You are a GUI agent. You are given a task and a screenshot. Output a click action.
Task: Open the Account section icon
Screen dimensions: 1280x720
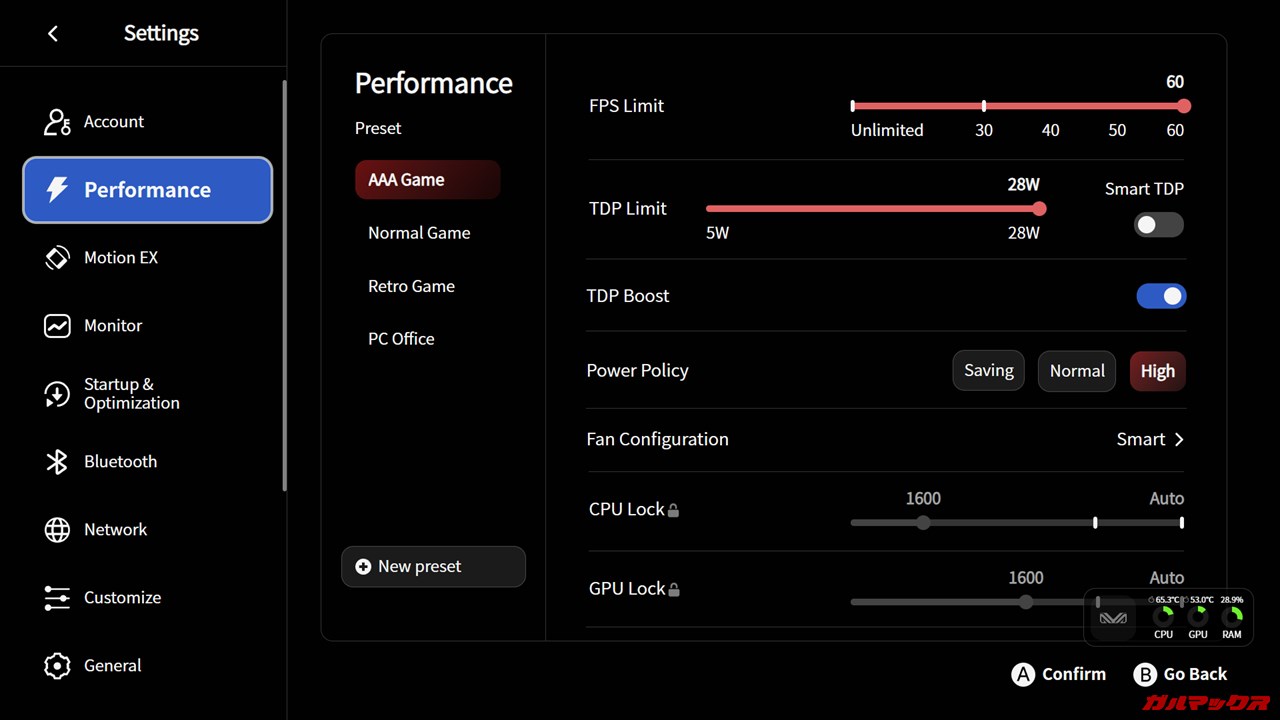pos(57,122)
